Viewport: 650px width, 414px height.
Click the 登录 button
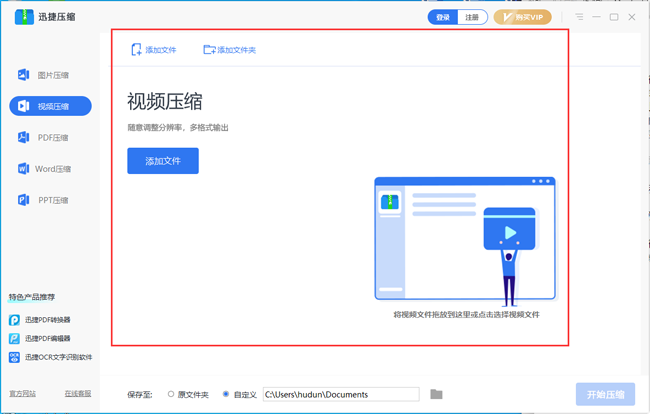[443, 17]
